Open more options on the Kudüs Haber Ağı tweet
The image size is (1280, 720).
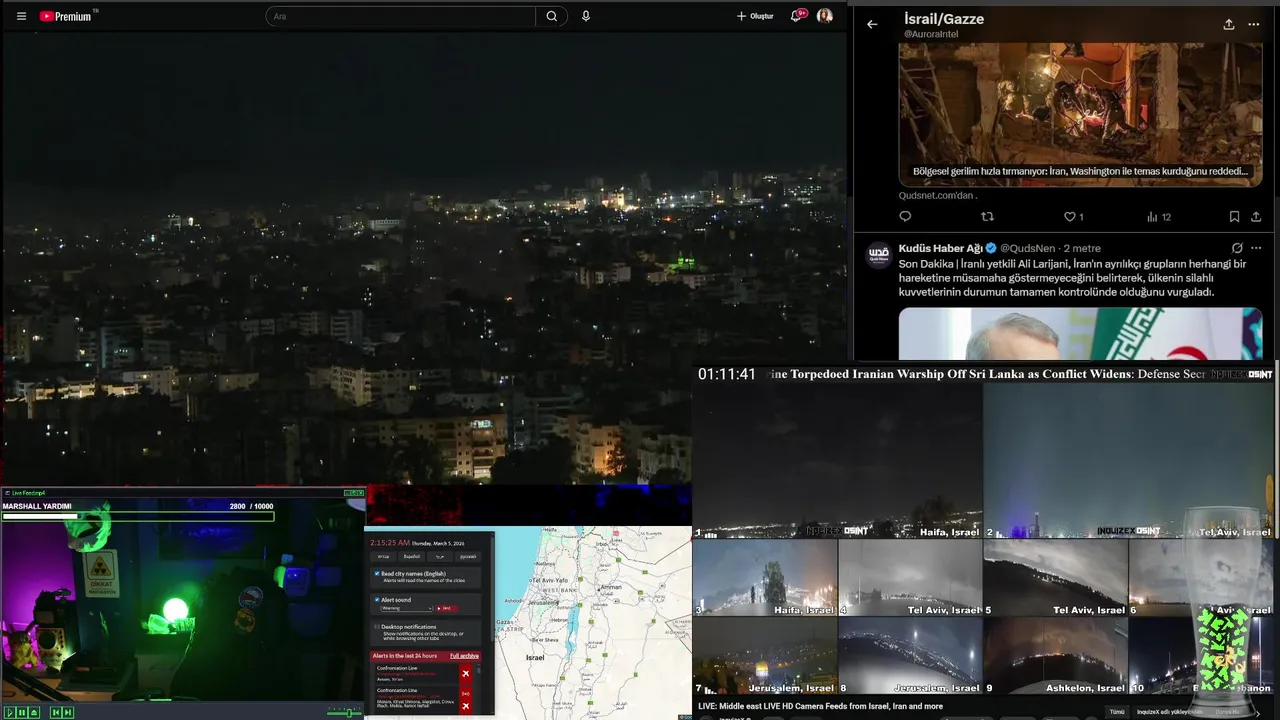[x=1256, y=248]
